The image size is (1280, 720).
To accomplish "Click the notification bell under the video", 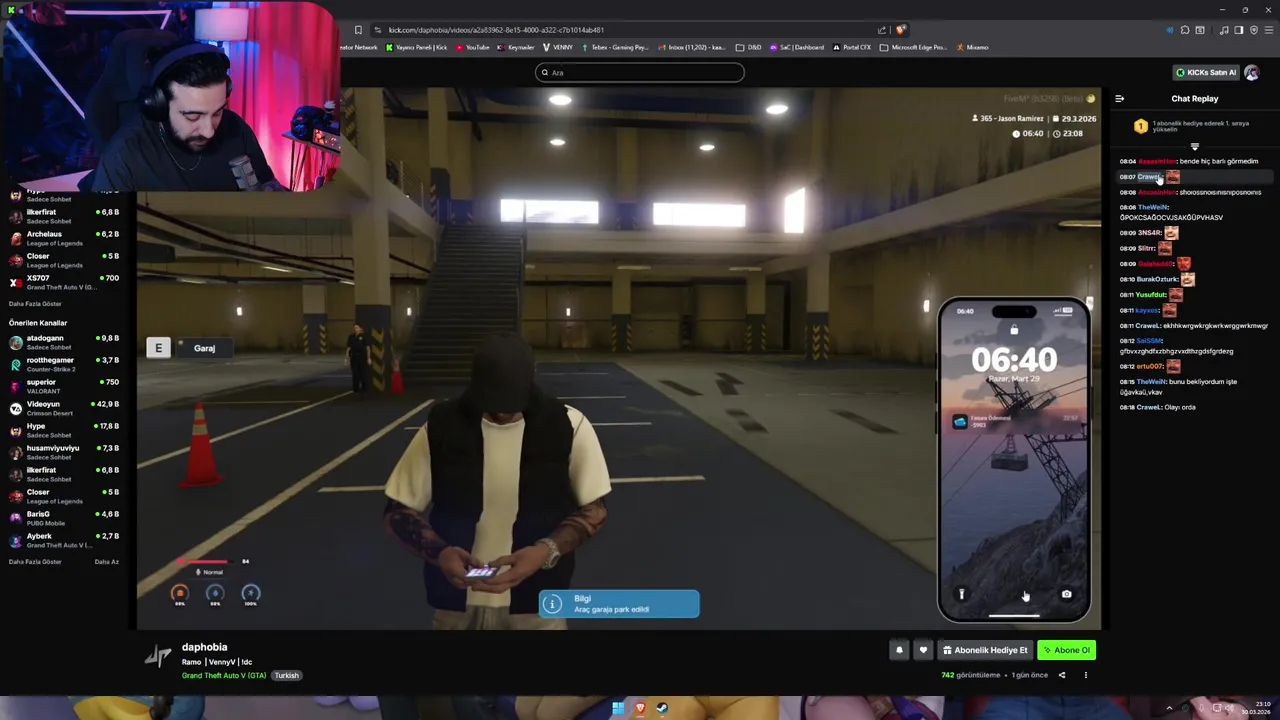I will 899,650.
